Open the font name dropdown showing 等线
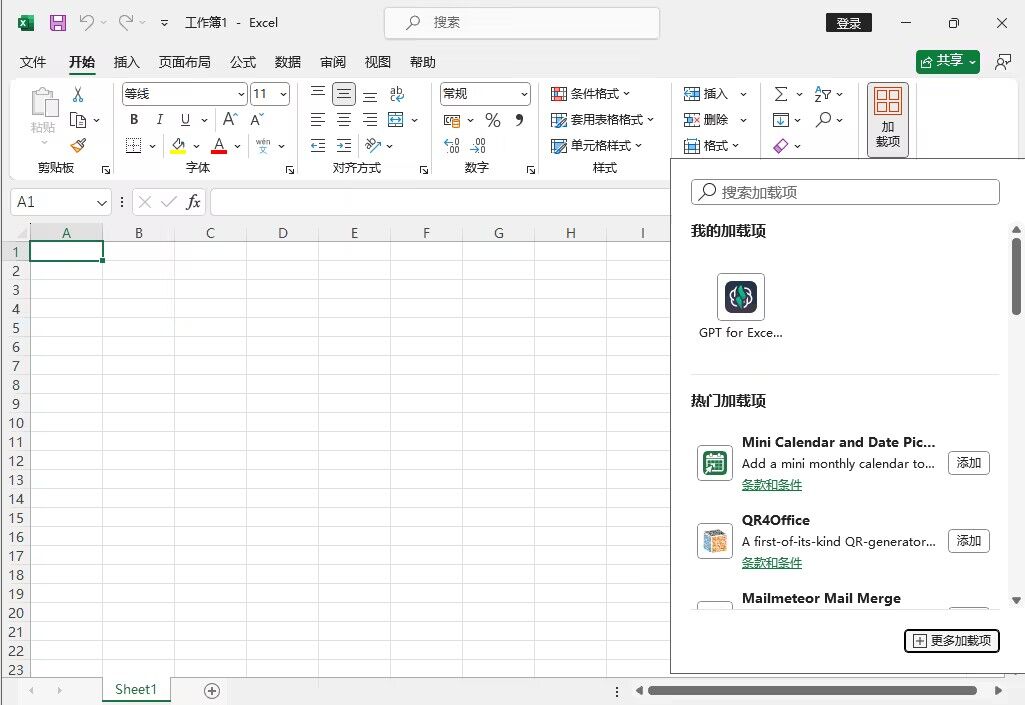 point(185,94)
